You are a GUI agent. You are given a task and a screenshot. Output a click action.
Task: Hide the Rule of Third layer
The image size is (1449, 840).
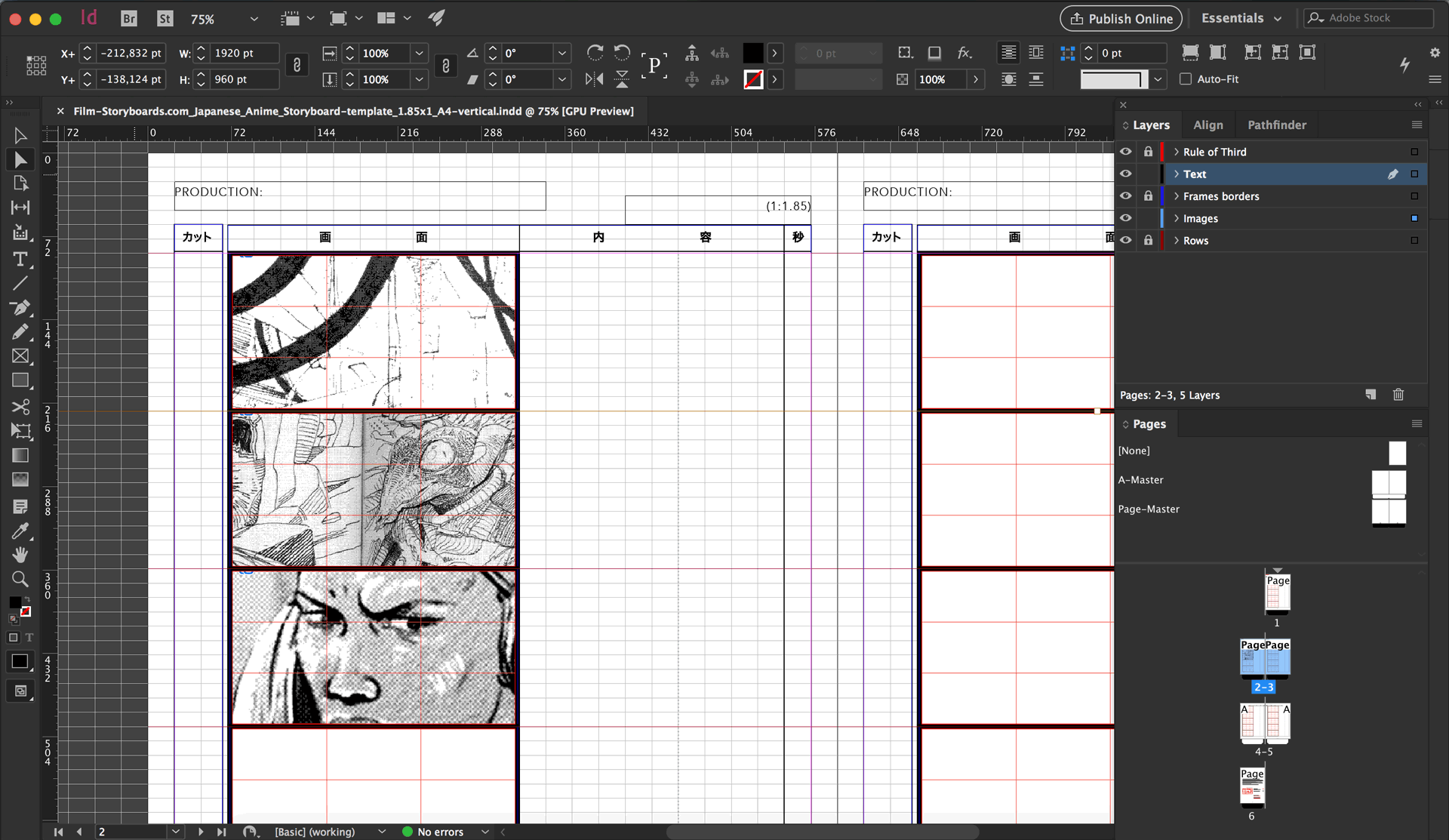pyautogui.click(x=1125, y=152)
